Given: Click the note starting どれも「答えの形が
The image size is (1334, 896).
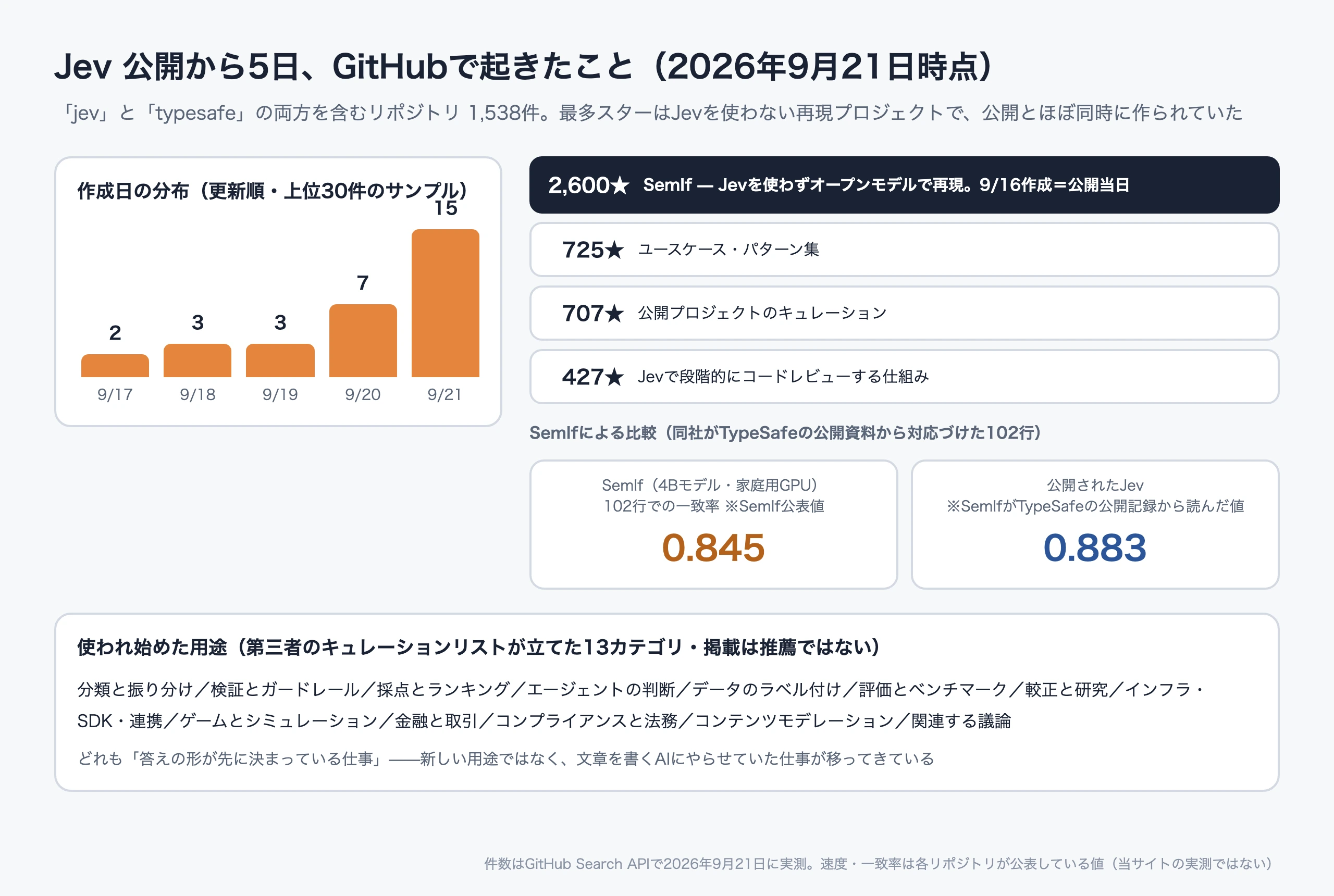Looking at the screenshot, I should pos(506,758).
